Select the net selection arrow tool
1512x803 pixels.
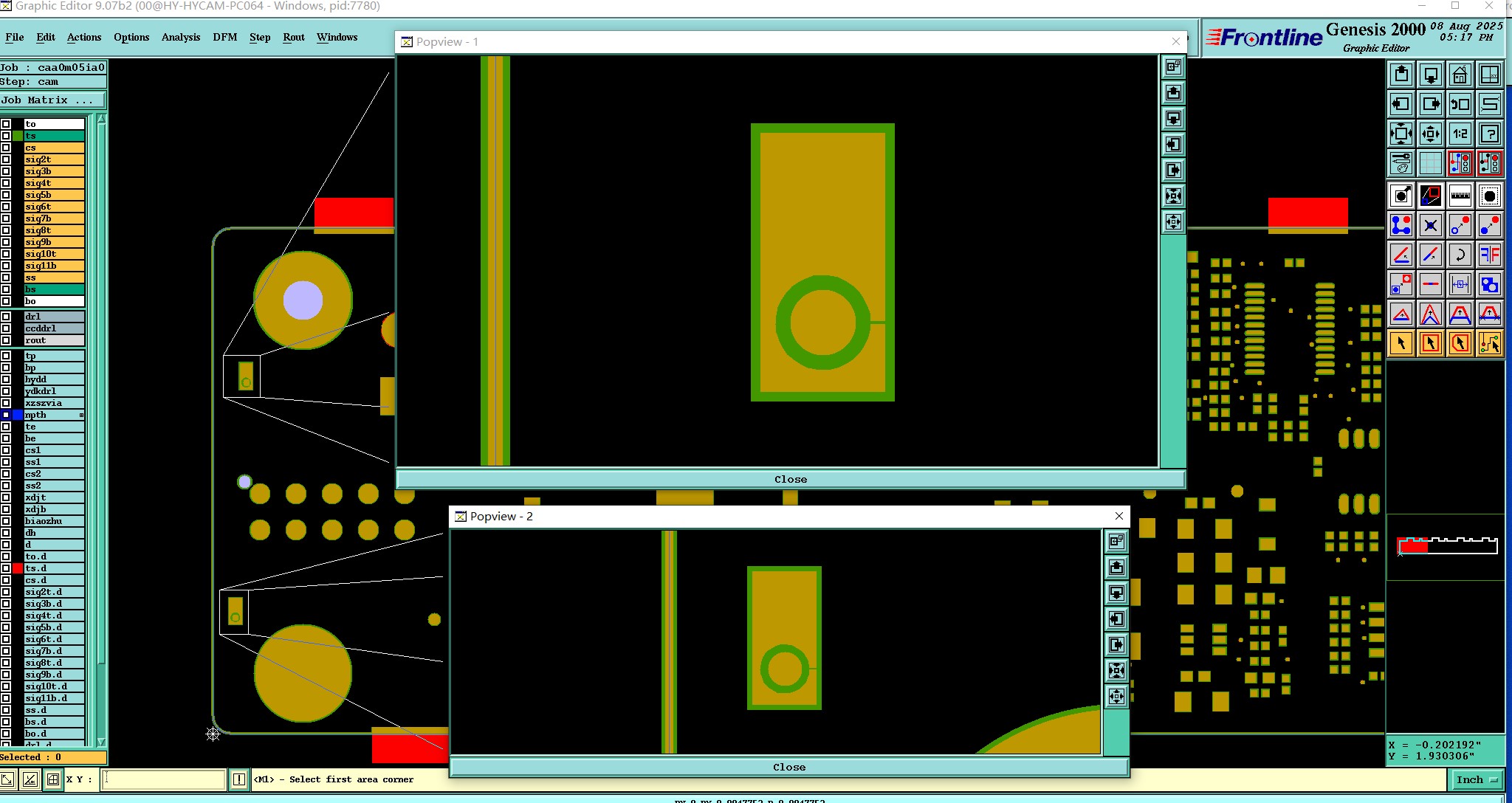coord(1489,344)
